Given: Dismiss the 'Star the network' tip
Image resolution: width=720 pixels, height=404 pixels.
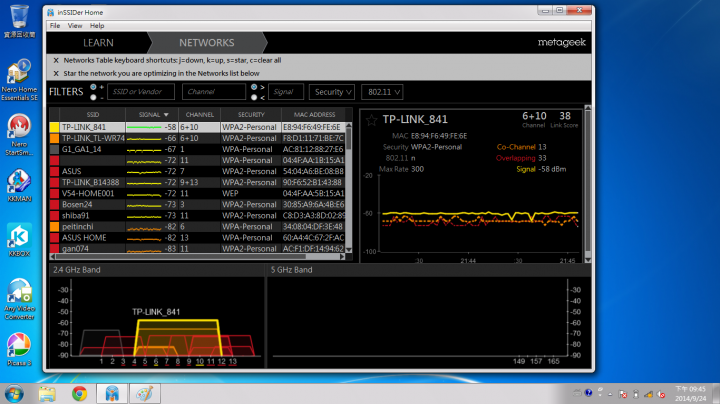Looking at the screenshot, I should [56, 73].
